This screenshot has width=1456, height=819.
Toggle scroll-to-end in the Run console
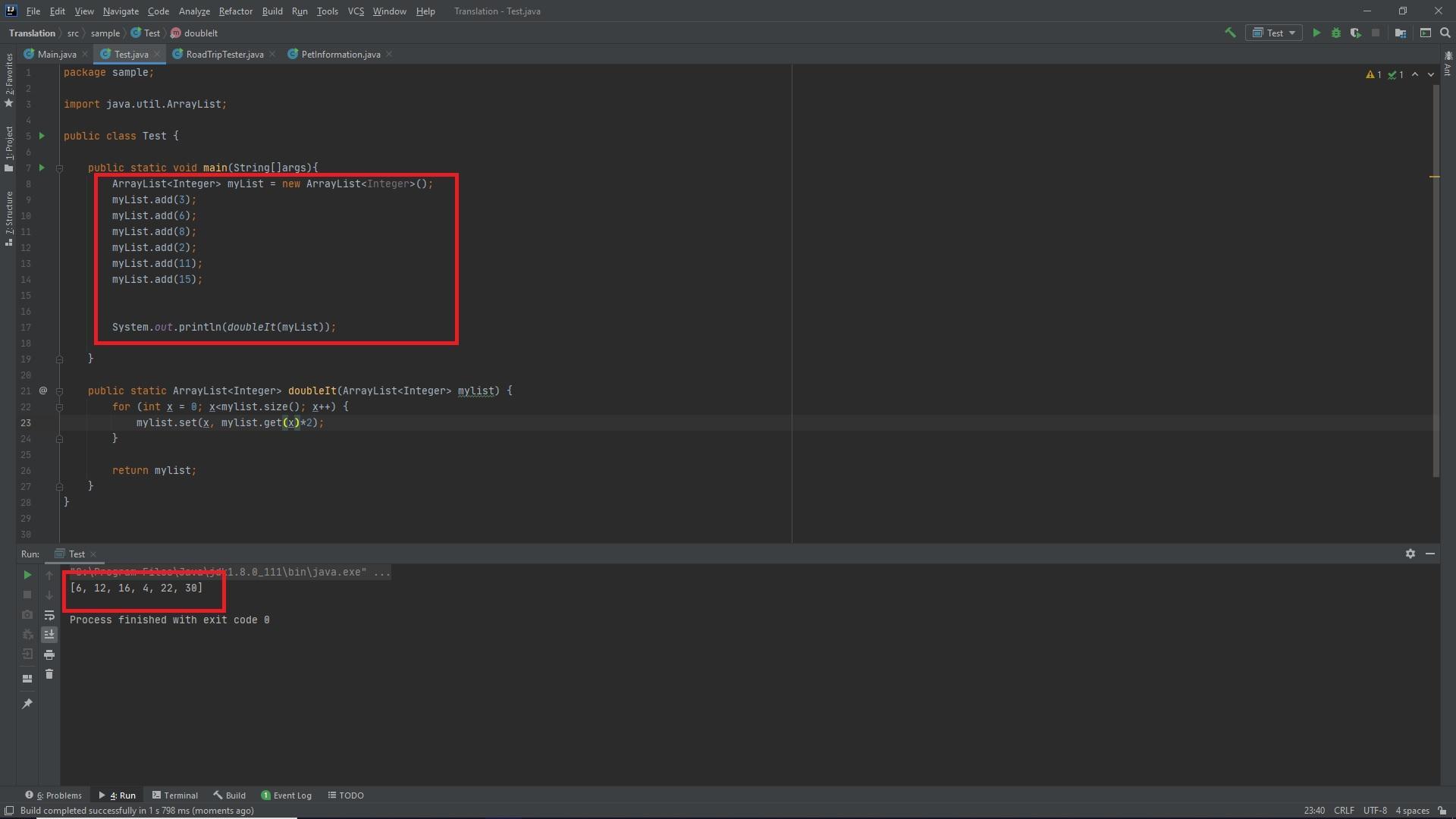[49, 635]
